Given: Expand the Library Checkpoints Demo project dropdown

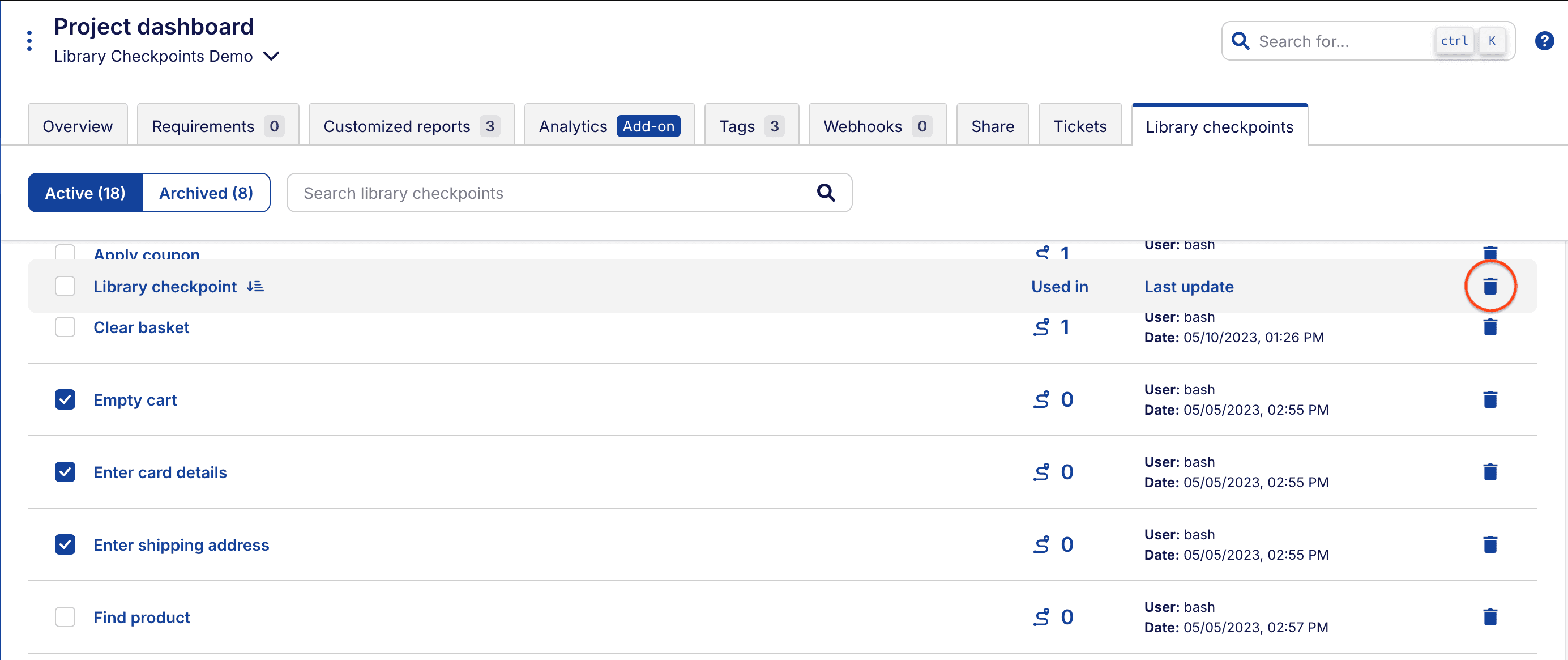Looking at the screenshot, I should pyautogui.click(x=271, y=56).
